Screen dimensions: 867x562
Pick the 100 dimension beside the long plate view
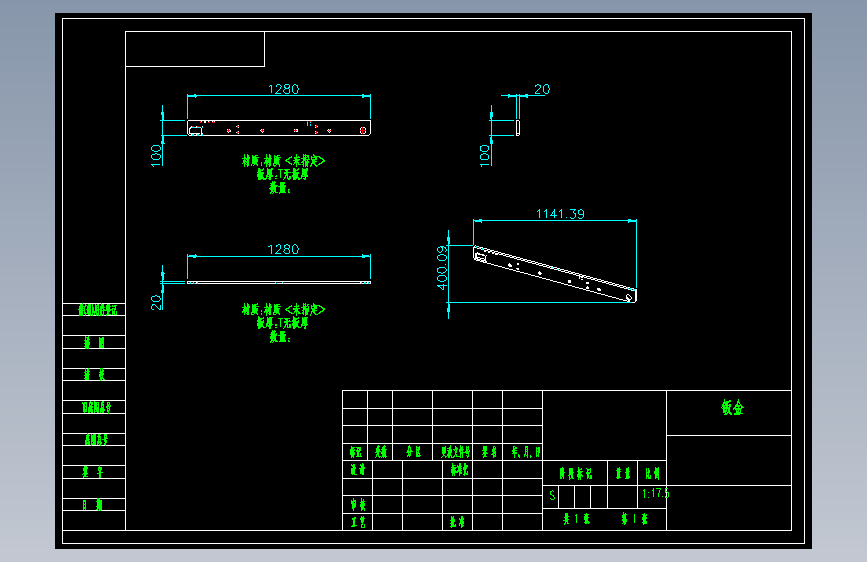pos(156,155)
